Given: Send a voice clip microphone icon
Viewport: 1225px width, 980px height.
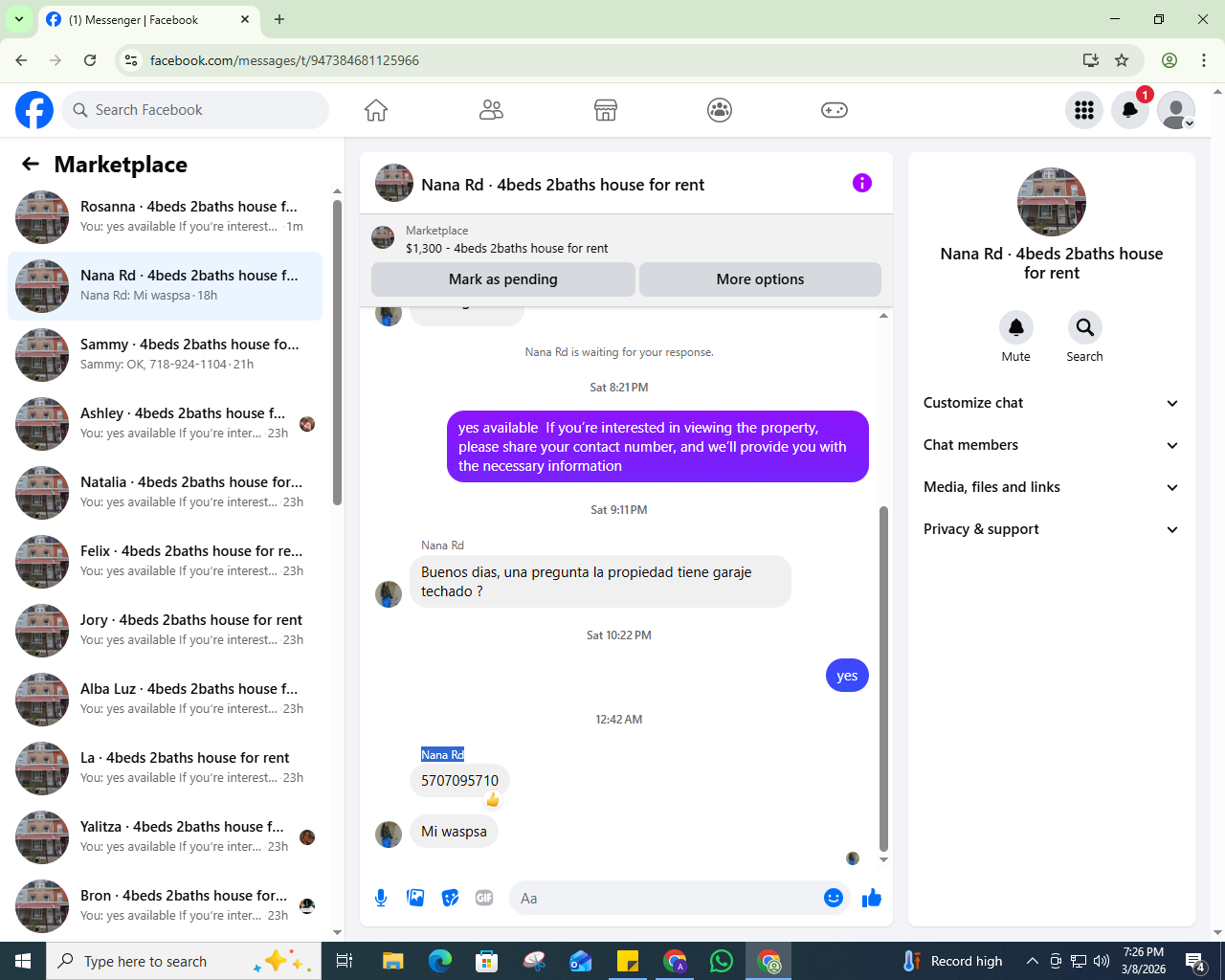Looking at the screenshot, I should coord(381,898).
